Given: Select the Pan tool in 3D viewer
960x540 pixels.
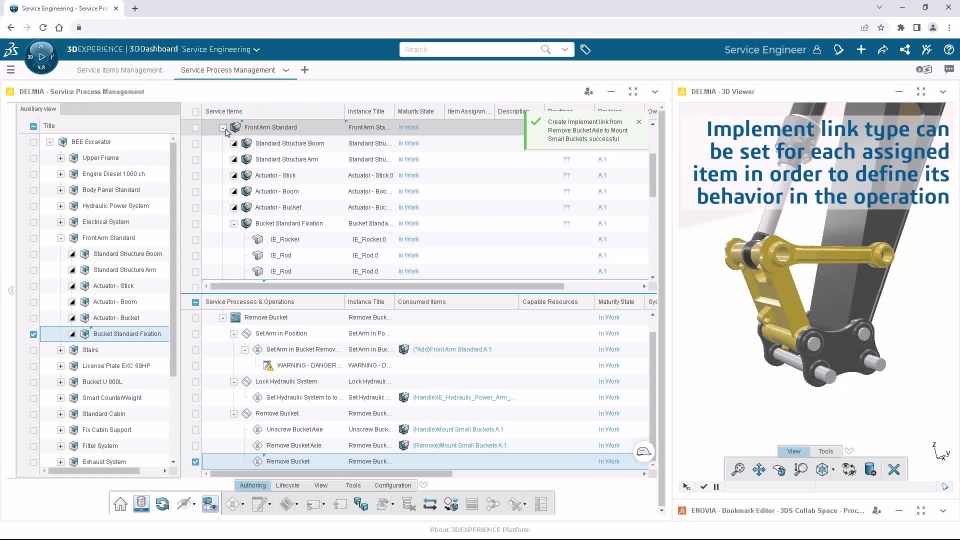Looking at the screenshot, I should coord(759,470).
